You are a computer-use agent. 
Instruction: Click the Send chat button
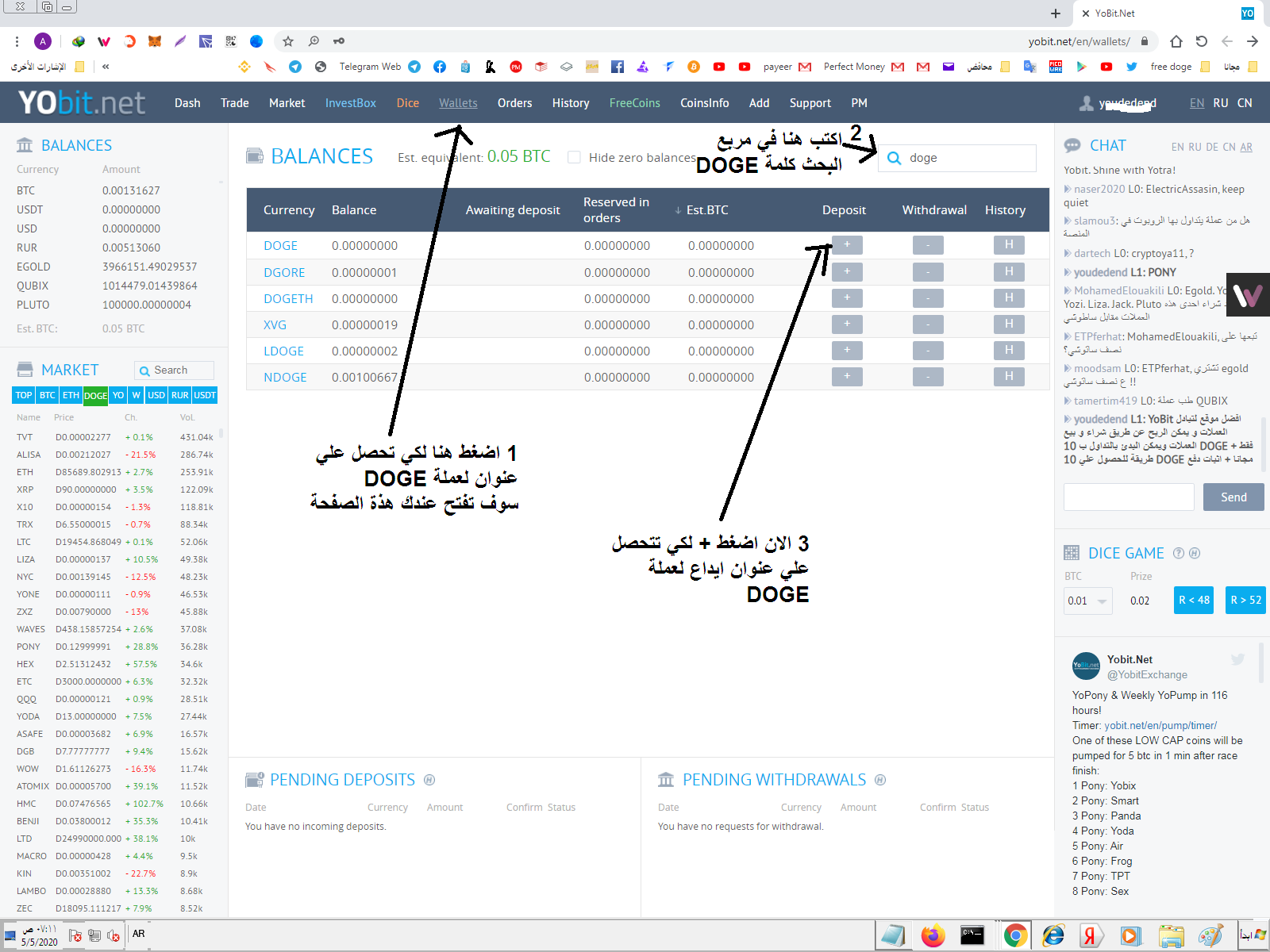click(x=1233, y=497)
